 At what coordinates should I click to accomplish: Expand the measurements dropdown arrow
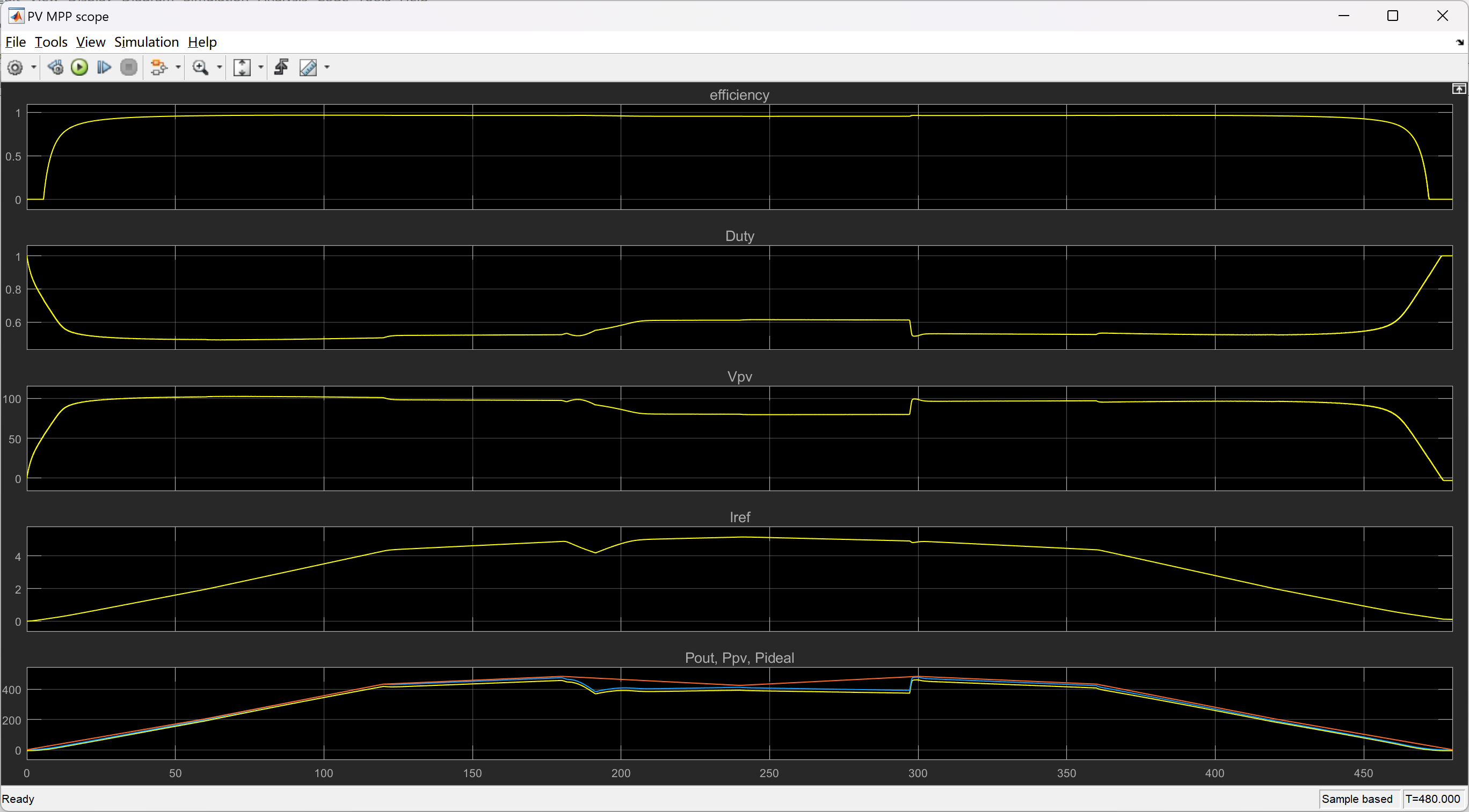(327, 68)
